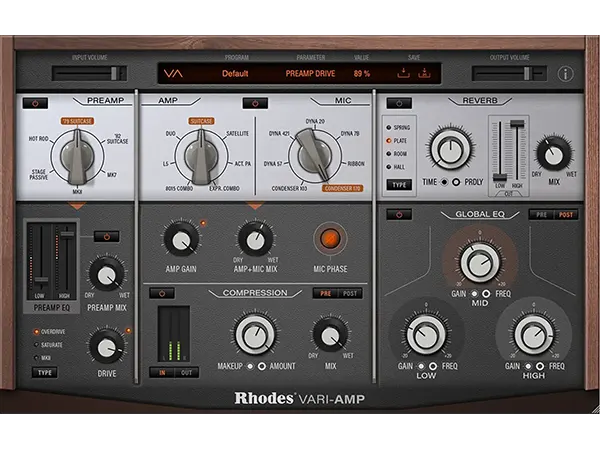Click the Mic Phase illuminated button

[x=330, y=239]
